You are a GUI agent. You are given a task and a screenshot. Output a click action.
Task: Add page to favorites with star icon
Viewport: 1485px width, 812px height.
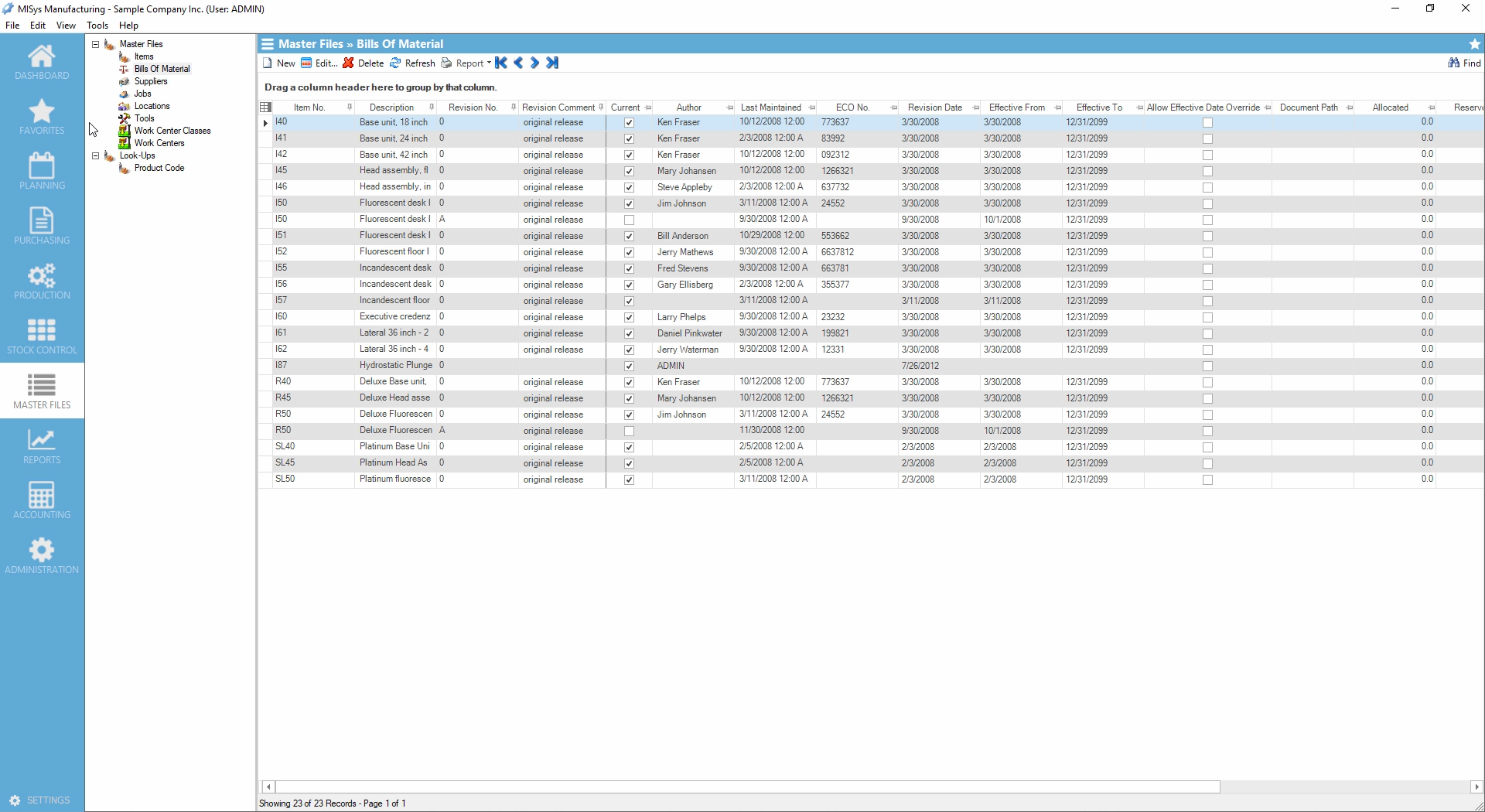[x=1474, y=44]
